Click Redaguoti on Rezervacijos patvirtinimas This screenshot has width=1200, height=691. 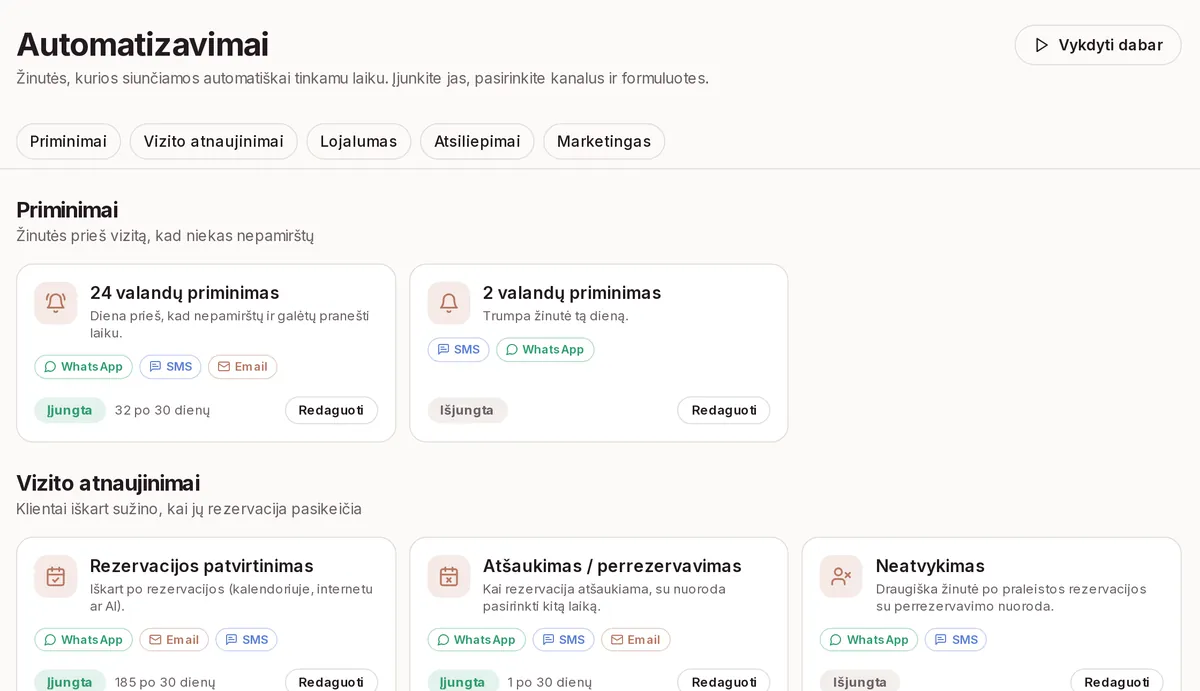tap(331, 682)
